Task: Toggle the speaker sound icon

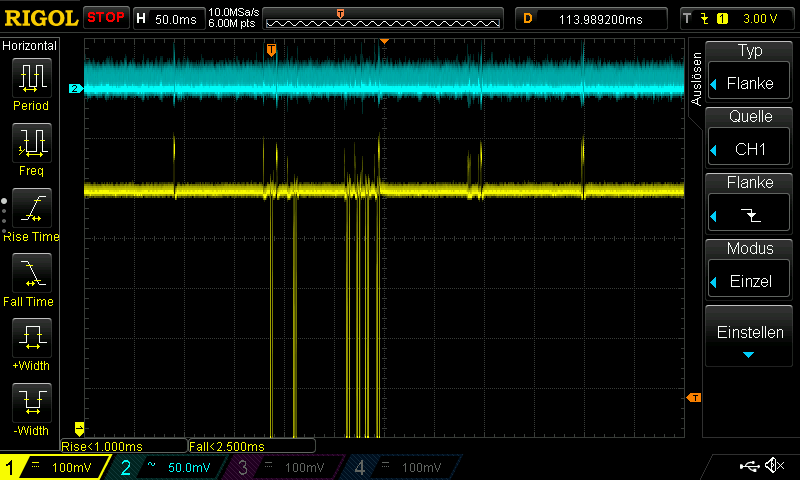Action: (774, 466)
